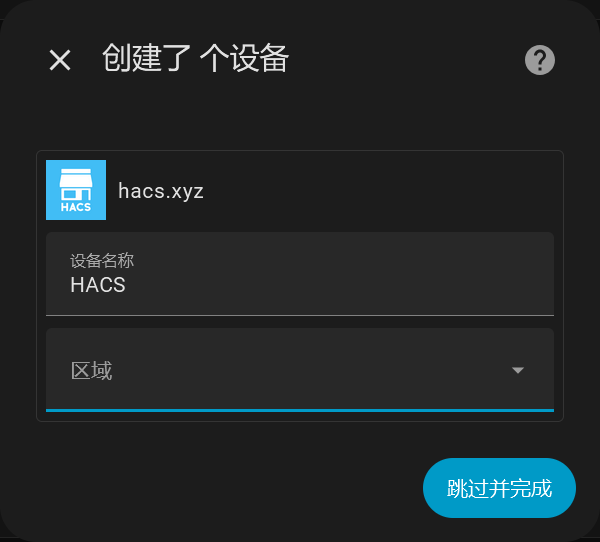Viewport: 600px width, 542px height.
Task: Click the HACS device name value
Action: point(98,285)
